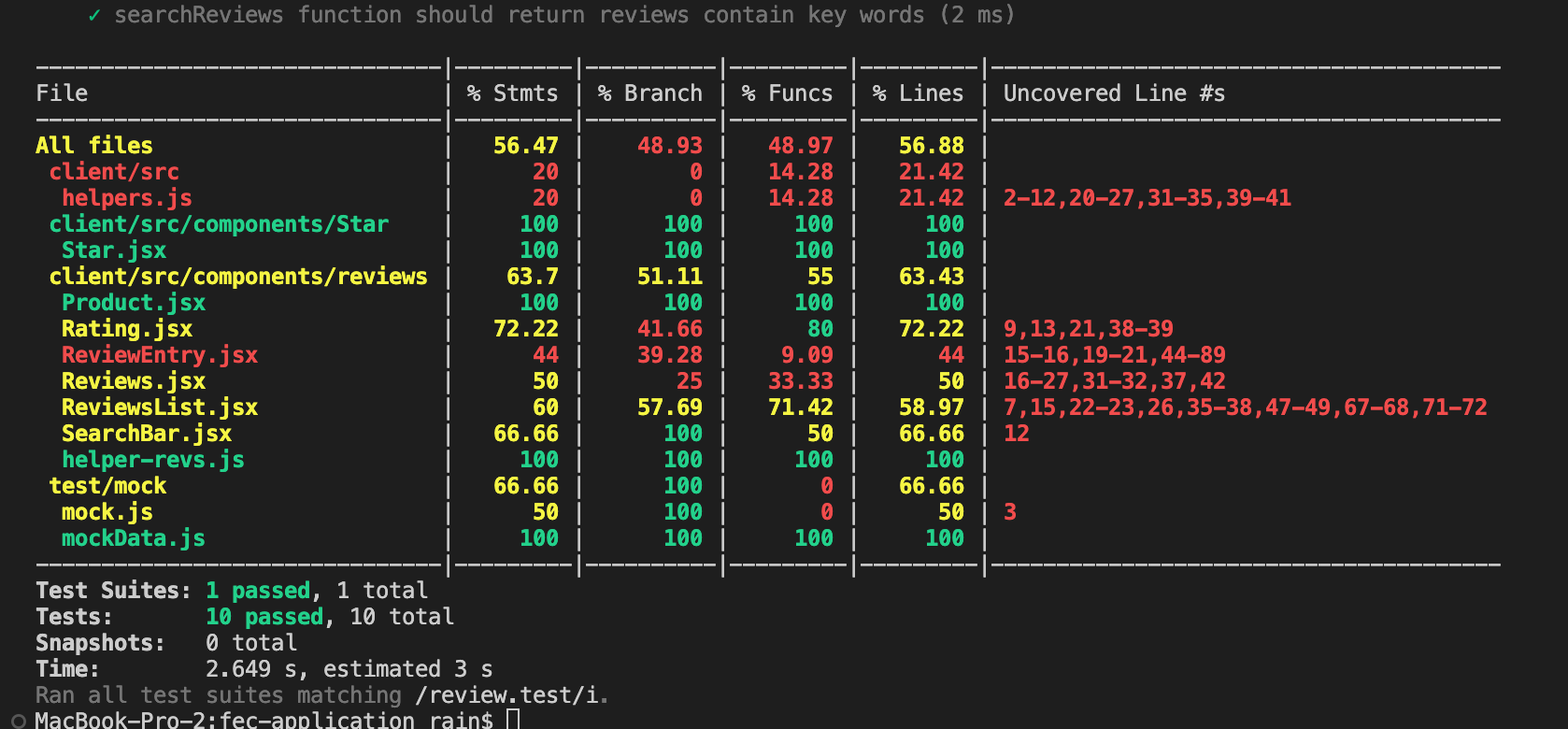Viewport: 1568px width, 729px height.
Task: Select uncovered line 3 for mock.js
Action: point(1009,512)
